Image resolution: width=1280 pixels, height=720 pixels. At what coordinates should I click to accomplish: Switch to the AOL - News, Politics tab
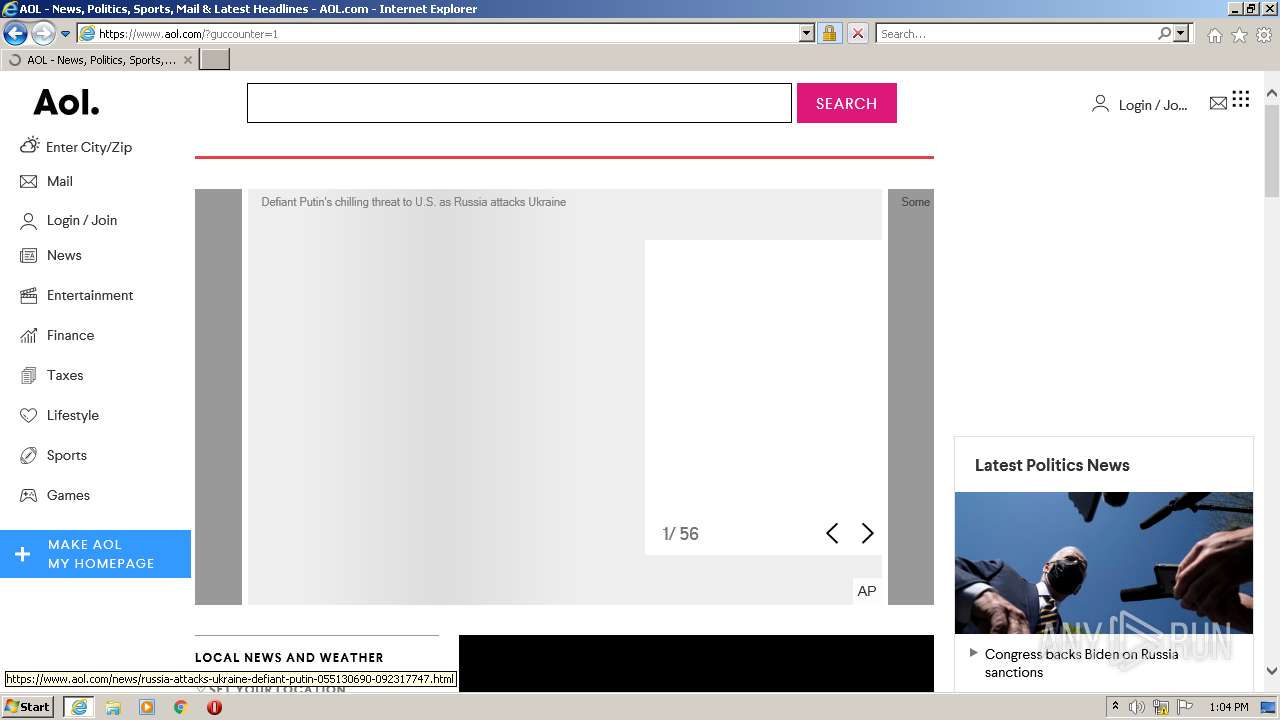(100, 60)
